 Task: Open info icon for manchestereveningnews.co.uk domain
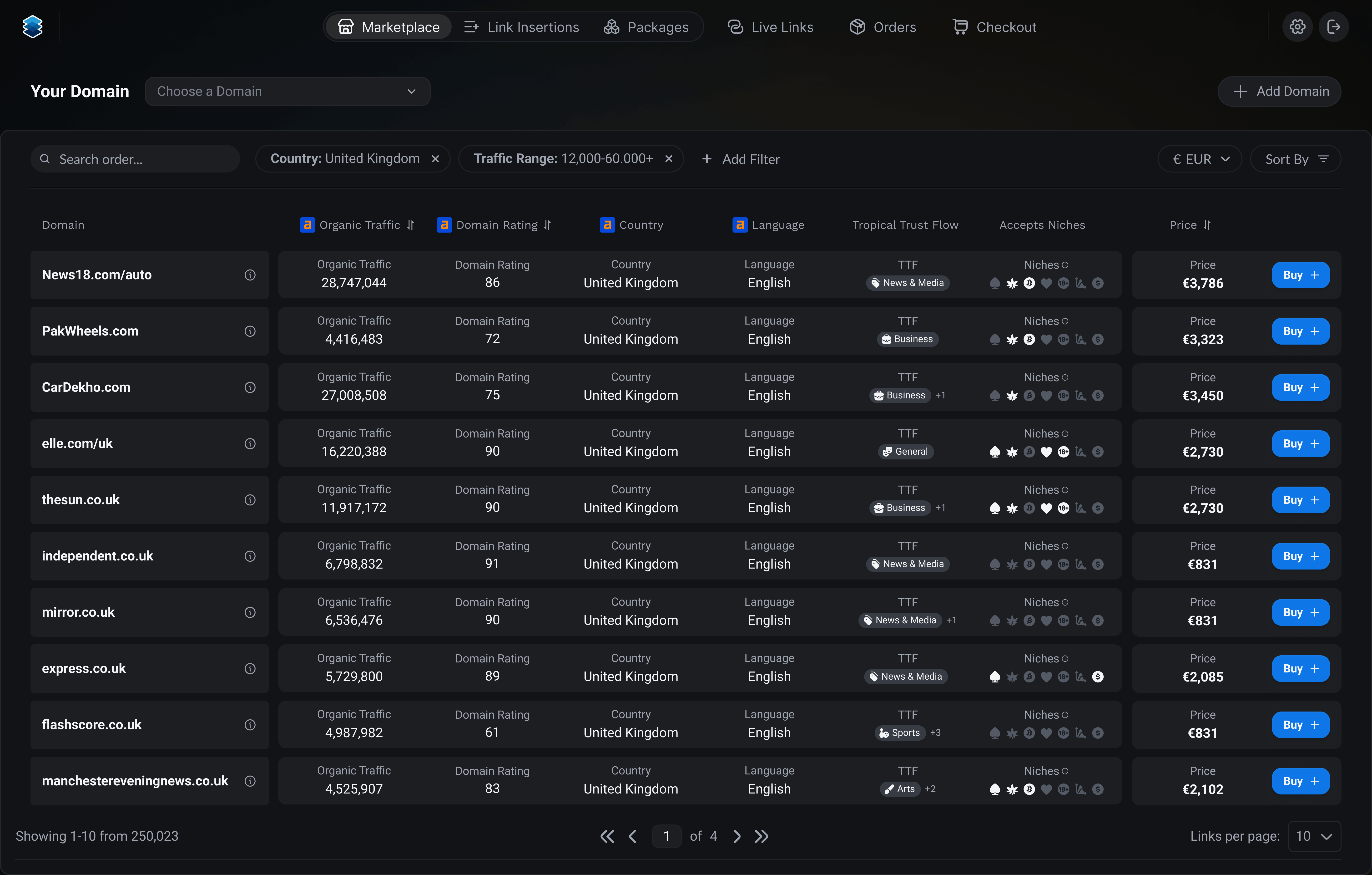click(x=250, y=781)
